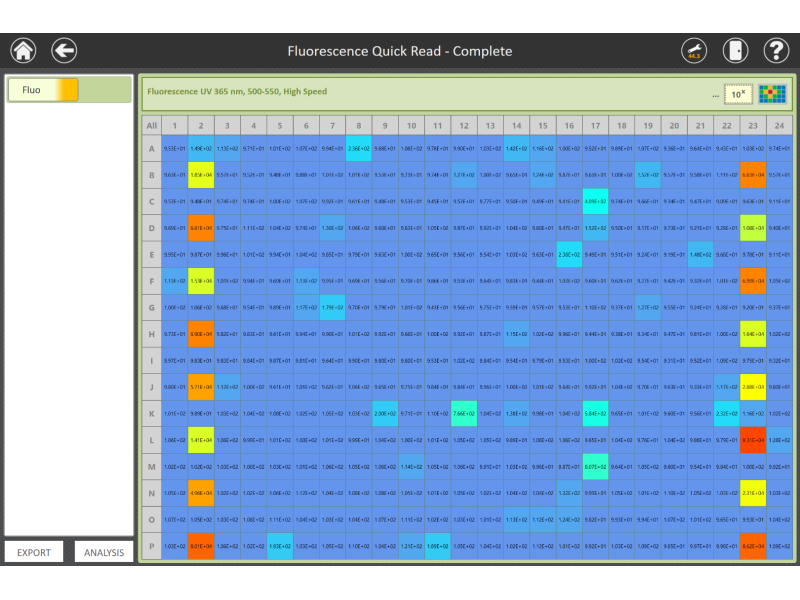Image resolution: width=800 pixels, height=600 pixels.
Task: Click the yellow well B2
Action: click(201, 175)
